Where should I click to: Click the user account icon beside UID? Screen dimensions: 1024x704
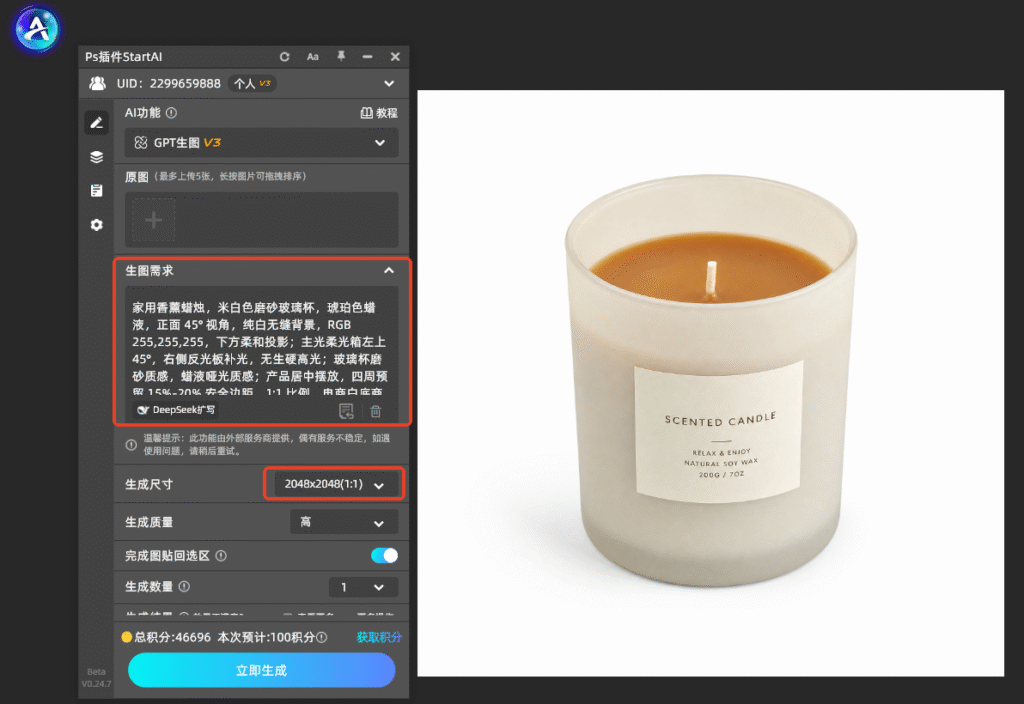click(97, 84)
